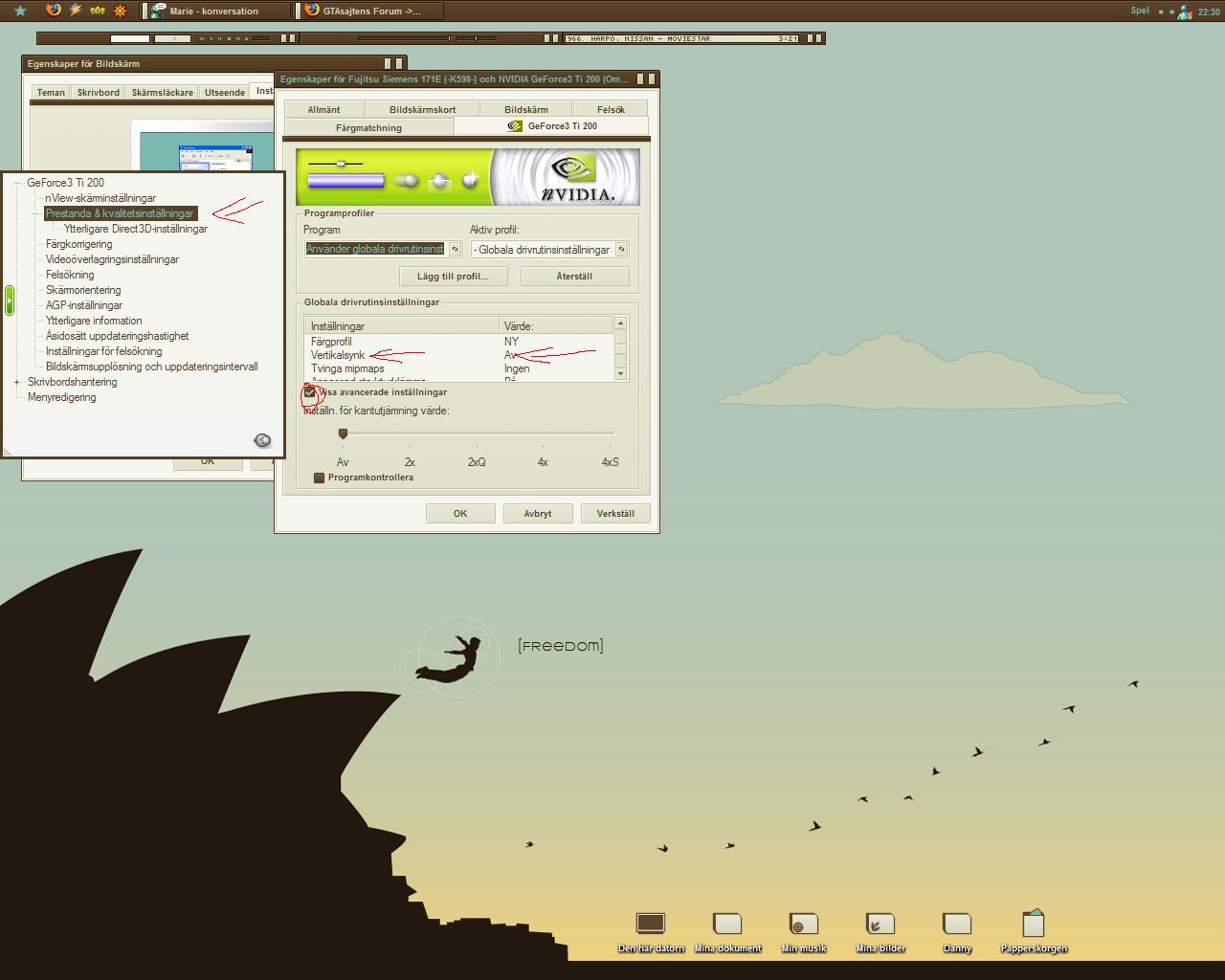Click the Lägg till profil... button
1225x980 pixels.
(453, 276)
